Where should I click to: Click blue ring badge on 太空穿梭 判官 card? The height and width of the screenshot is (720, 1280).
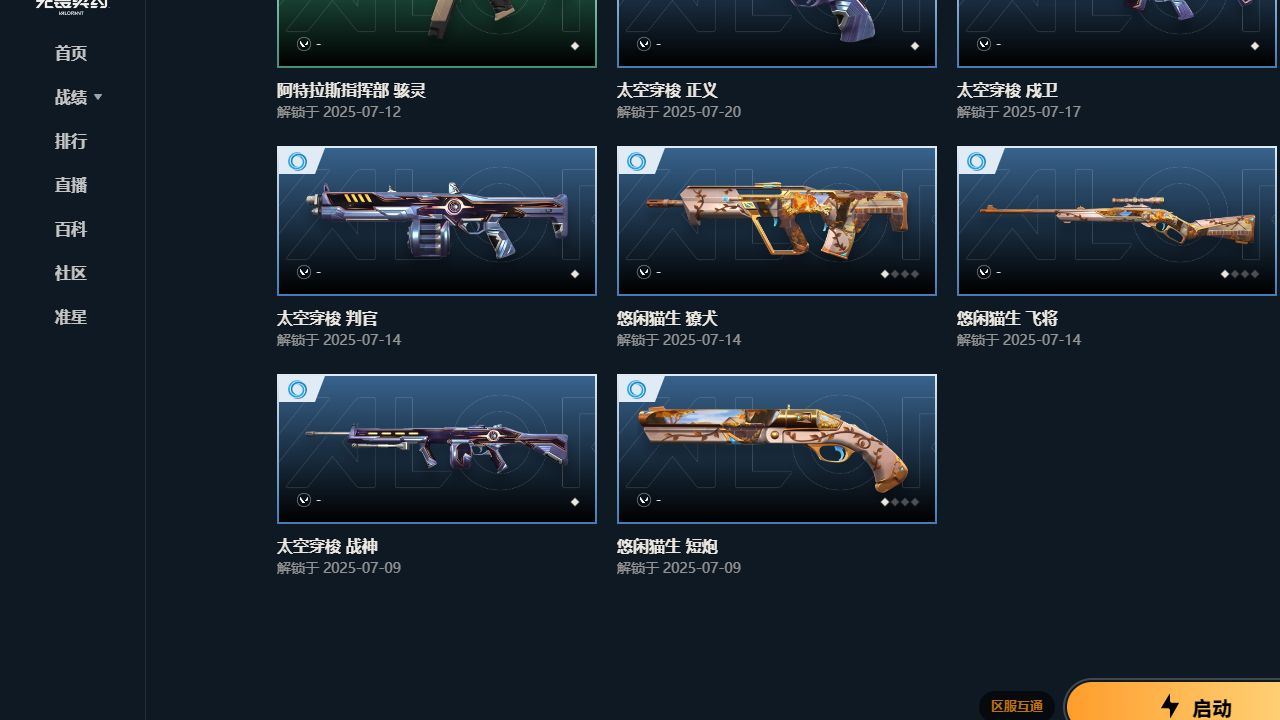pos(297,162)
